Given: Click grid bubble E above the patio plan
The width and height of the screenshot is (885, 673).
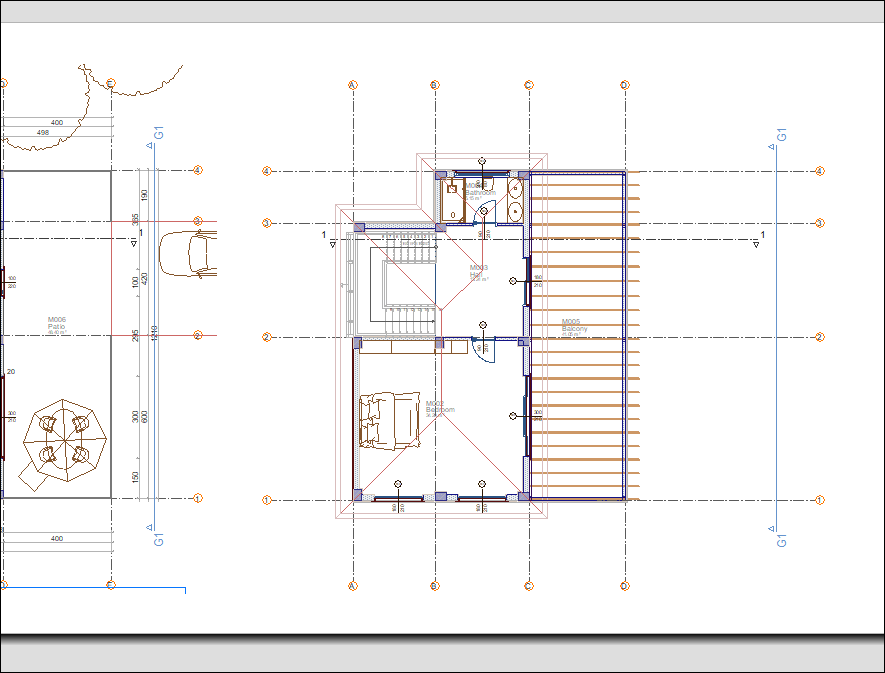Looking at the screenshot, I should [111, 84].
